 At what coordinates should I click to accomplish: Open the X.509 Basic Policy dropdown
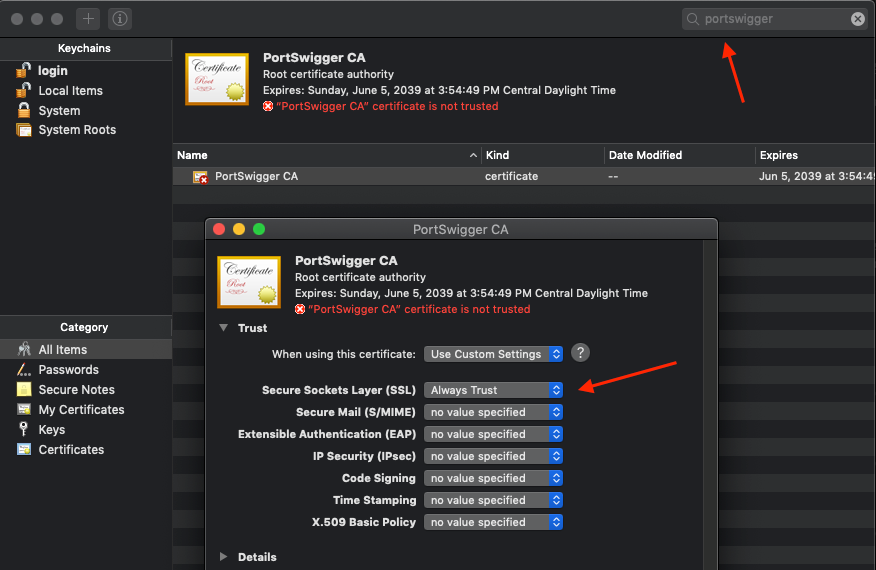[493, 522]
